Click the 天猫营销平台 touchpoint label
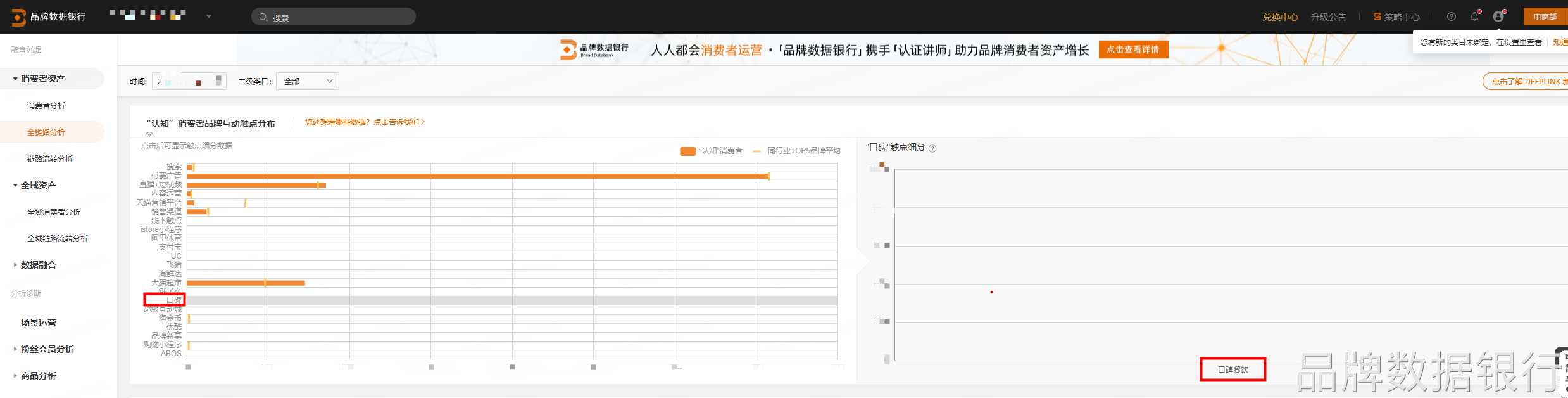The image size is (1568, 398). coord(159,203)
